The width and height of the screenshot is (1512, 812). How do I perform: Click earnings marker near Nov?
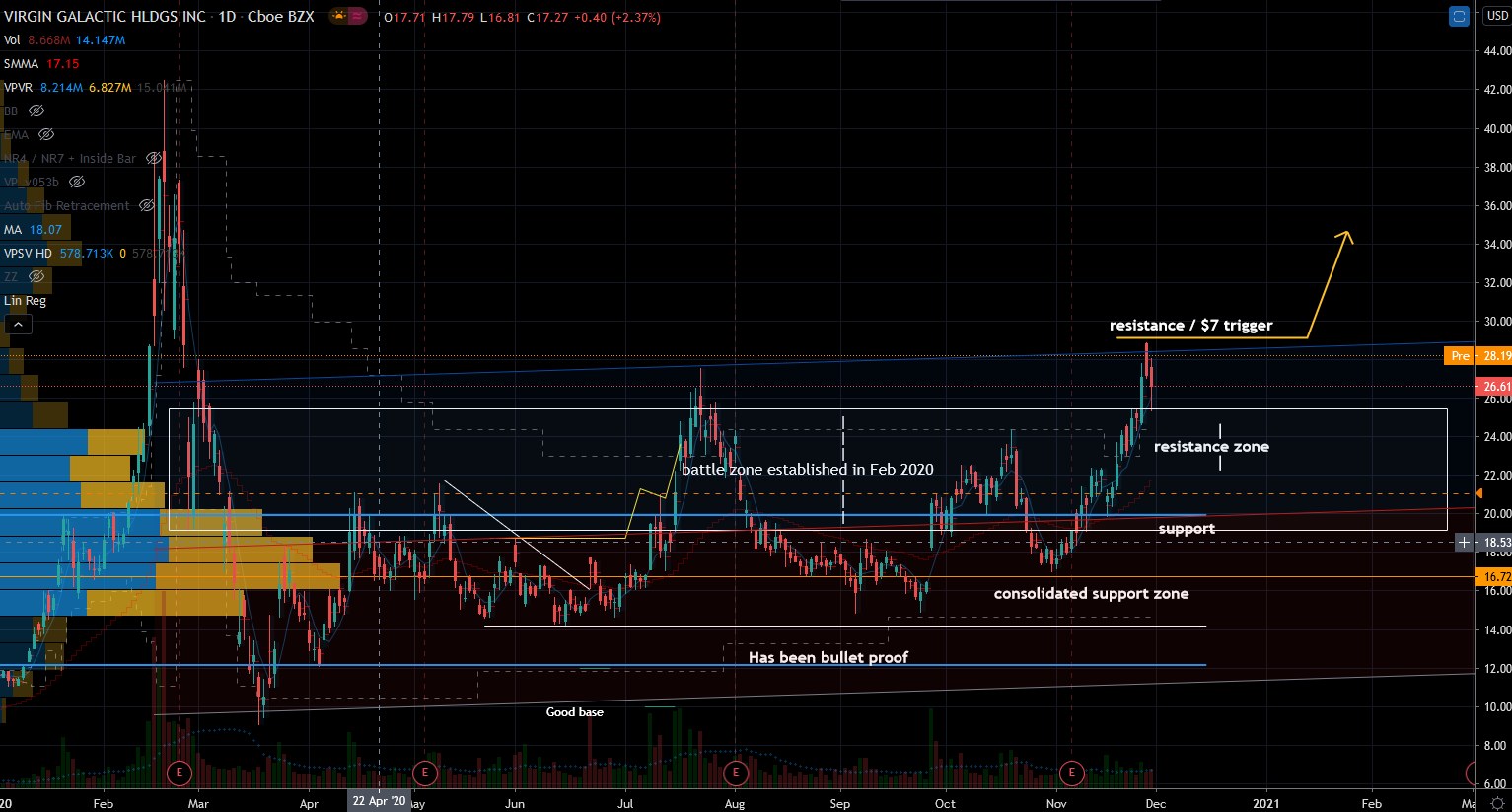pos(1071,773)
